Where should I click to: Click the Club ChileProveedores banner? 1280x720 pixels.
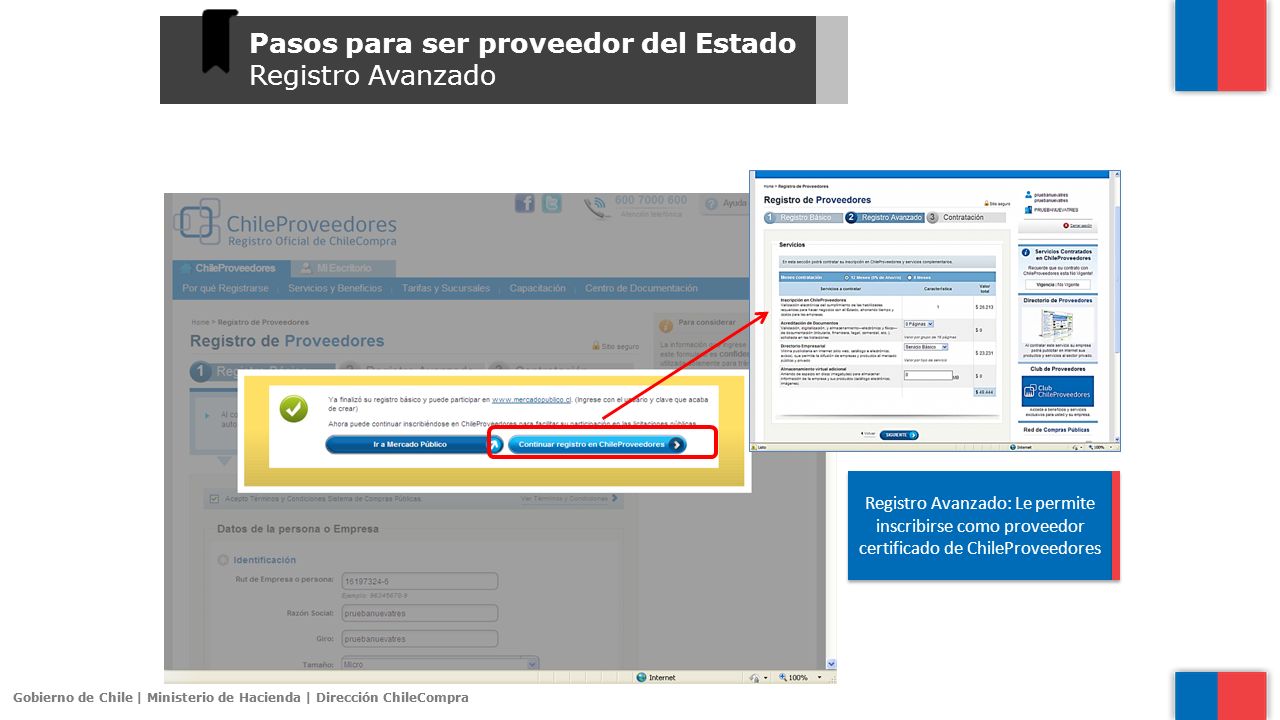point(1058,391)
